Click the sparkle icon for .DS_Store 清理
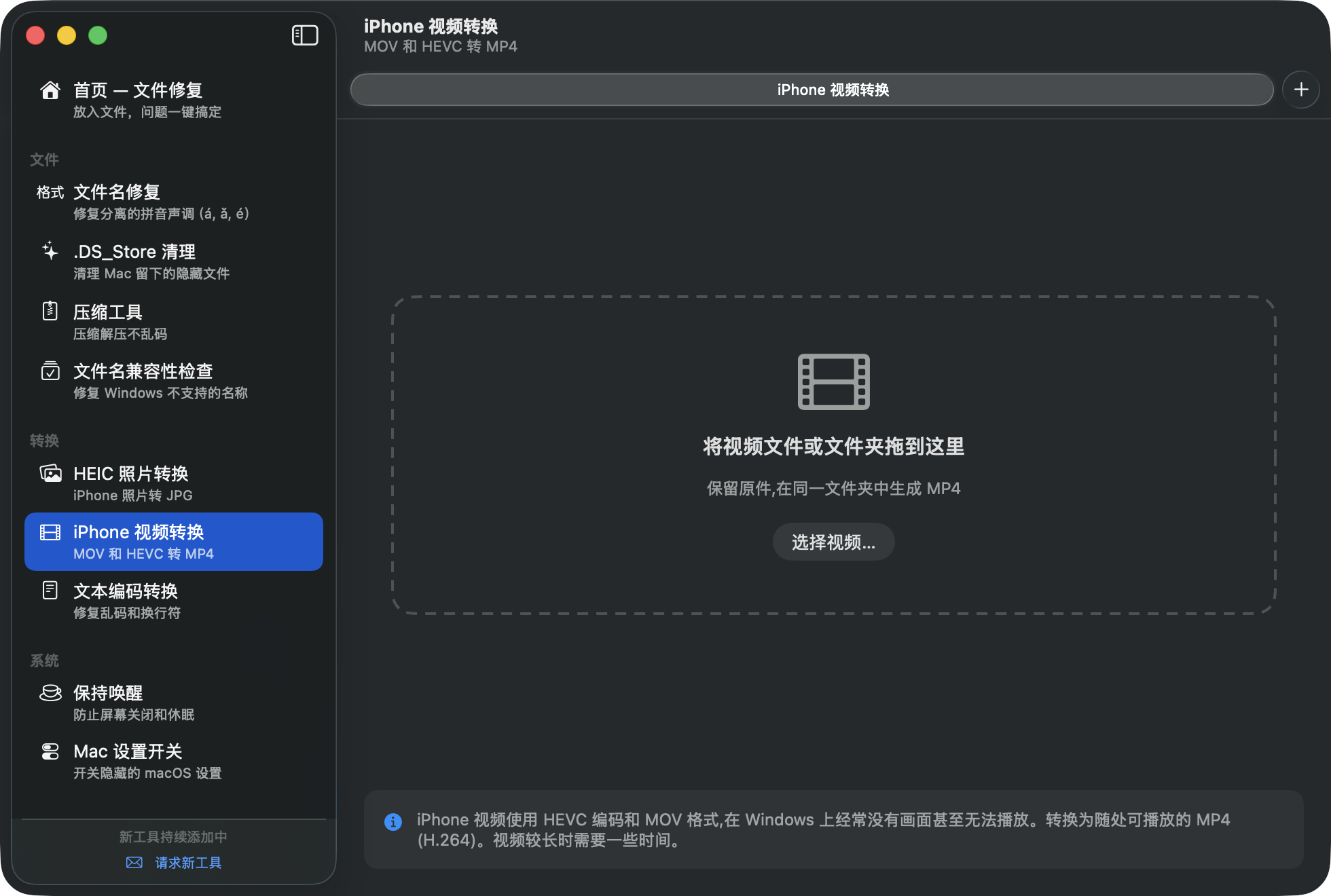Screen dimensions: 1331x896 click(x=50, y=251)
